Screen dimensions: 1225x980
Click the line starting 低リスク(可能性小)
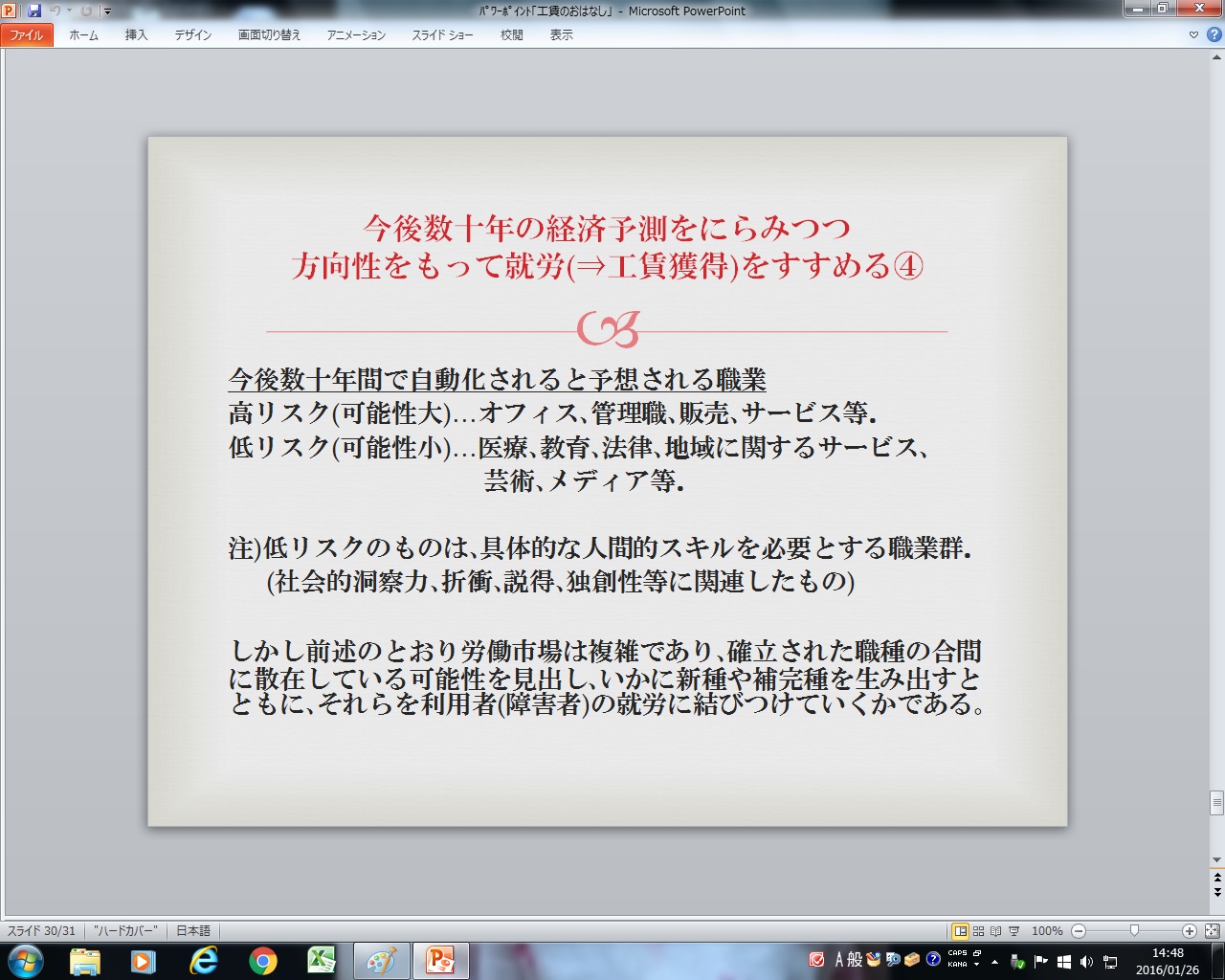(578, 447)
